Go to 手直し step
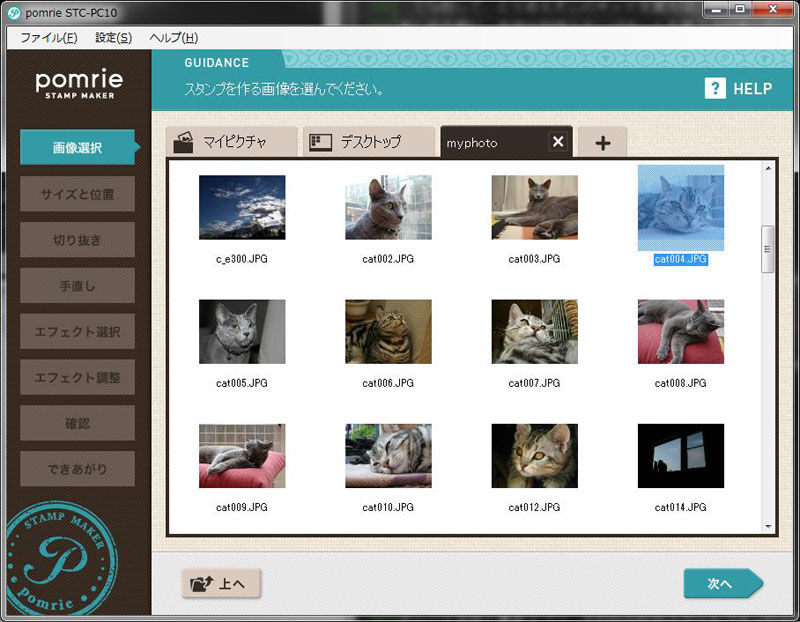Screen dimensions: 800x622 [x=78, y=286]
